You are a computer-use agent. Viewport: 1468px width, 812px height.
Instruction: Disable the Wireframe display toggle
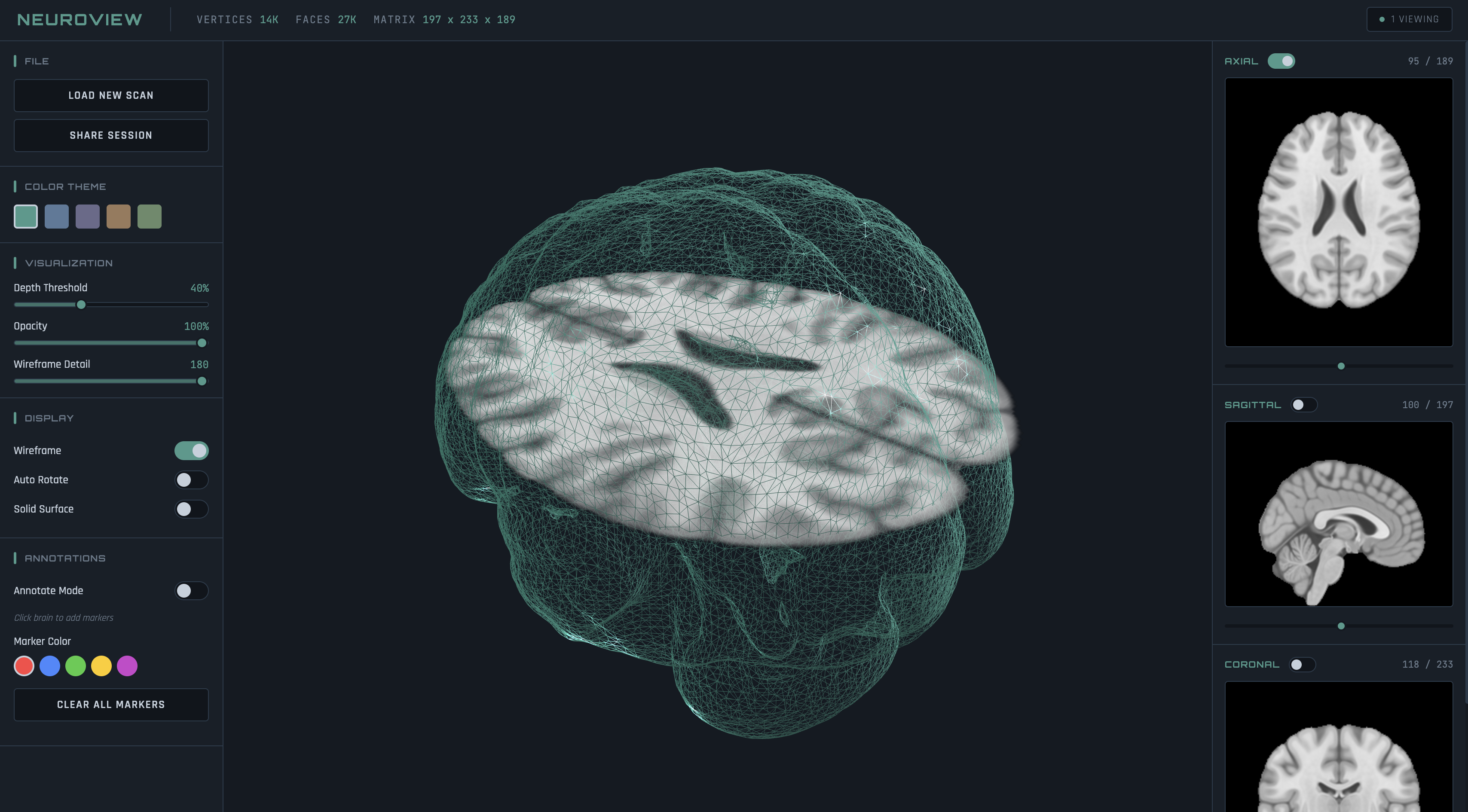pos(192,451)
